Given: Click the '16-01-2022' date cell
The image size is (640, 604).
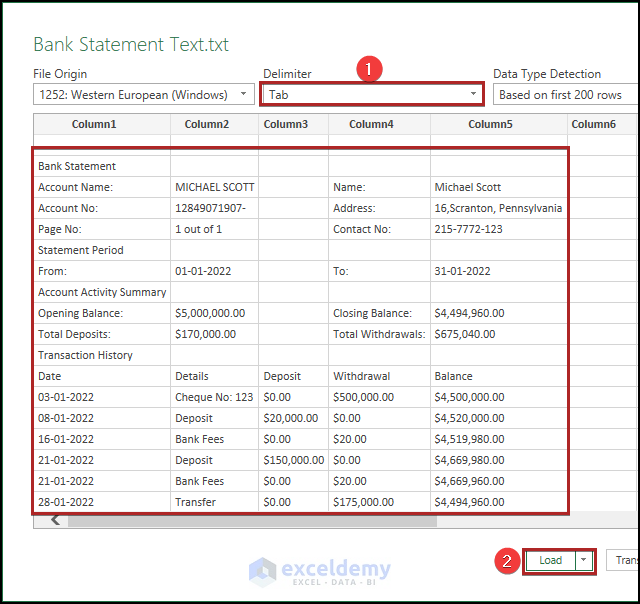Looking at the screenshot, I should pyautogui.click(x=102, y=439).
